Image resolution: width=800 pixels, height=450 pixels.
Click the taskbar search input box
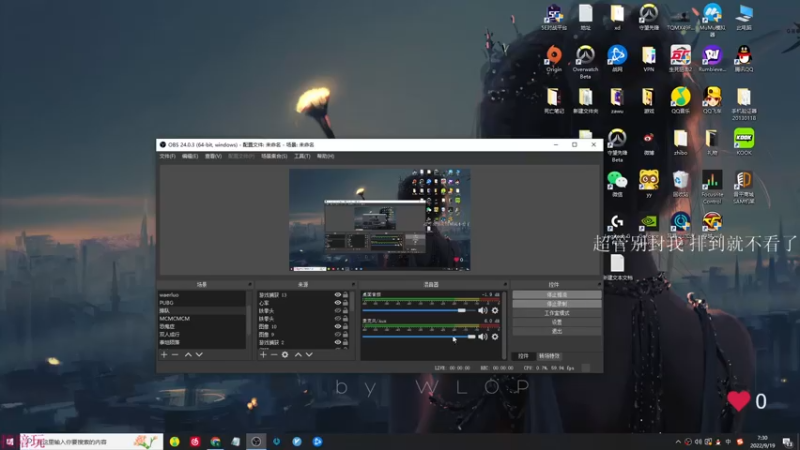tap(92, 442)
